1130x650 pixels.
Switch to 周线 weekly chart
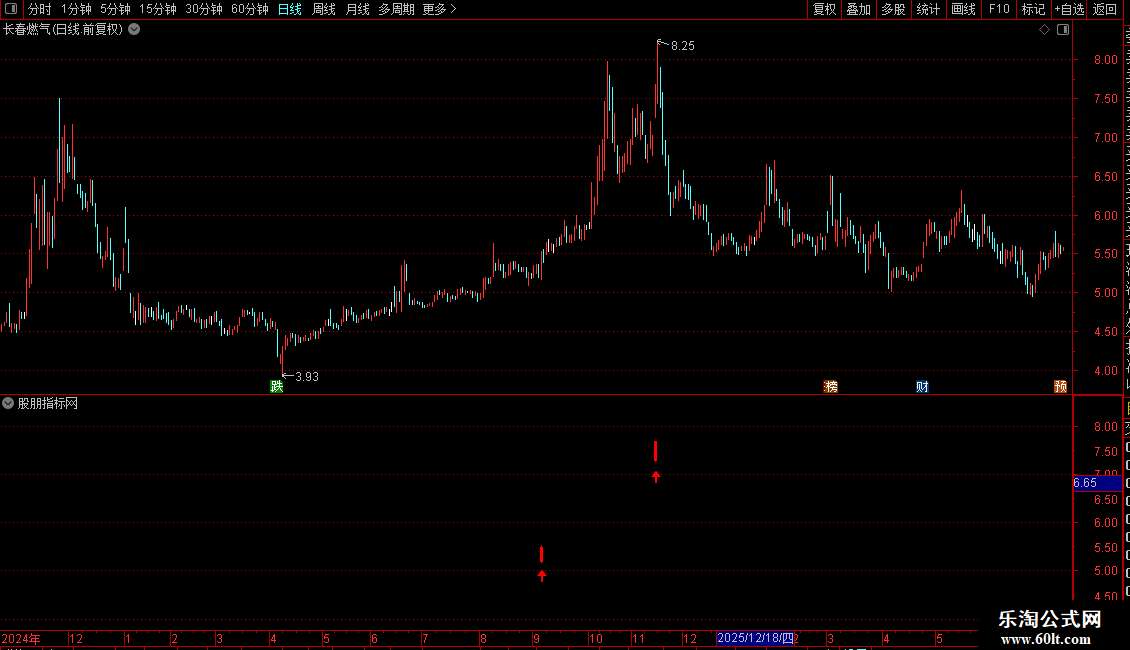324,9
